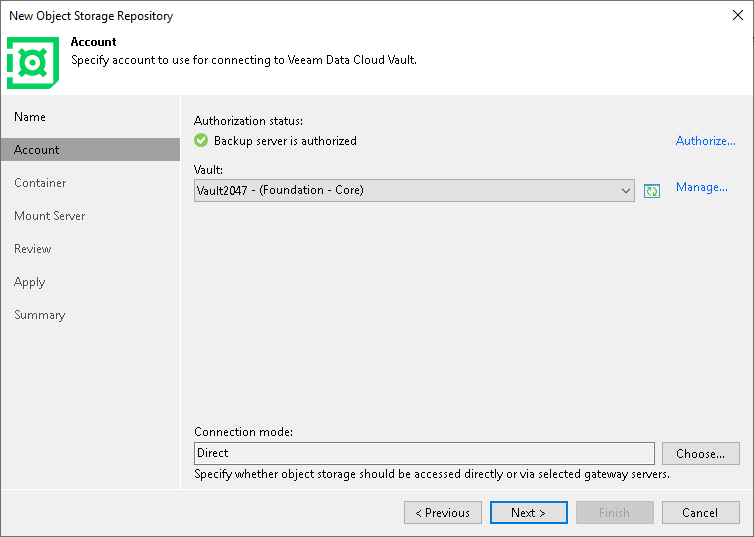Cancel the repository wizard
Viewport: 754px width, 537px height.
tap(701, 512)
